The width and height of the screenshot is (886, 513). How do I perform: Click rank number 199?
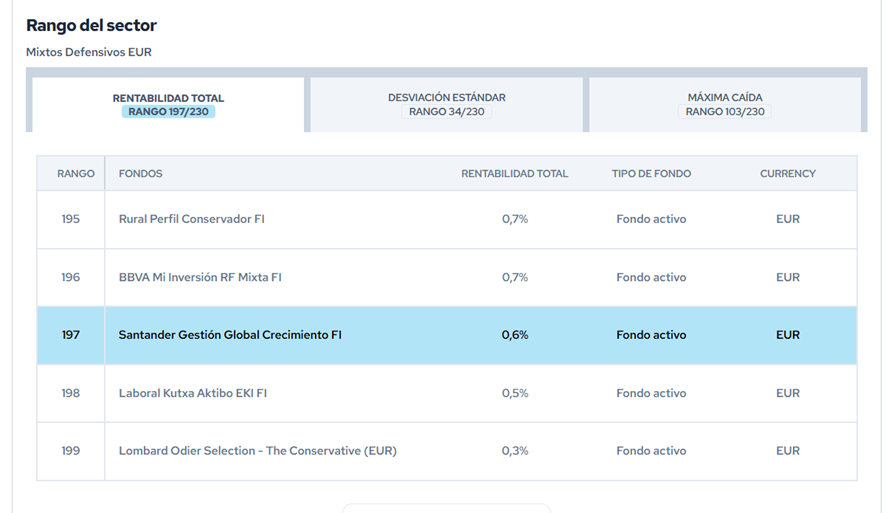71,451
